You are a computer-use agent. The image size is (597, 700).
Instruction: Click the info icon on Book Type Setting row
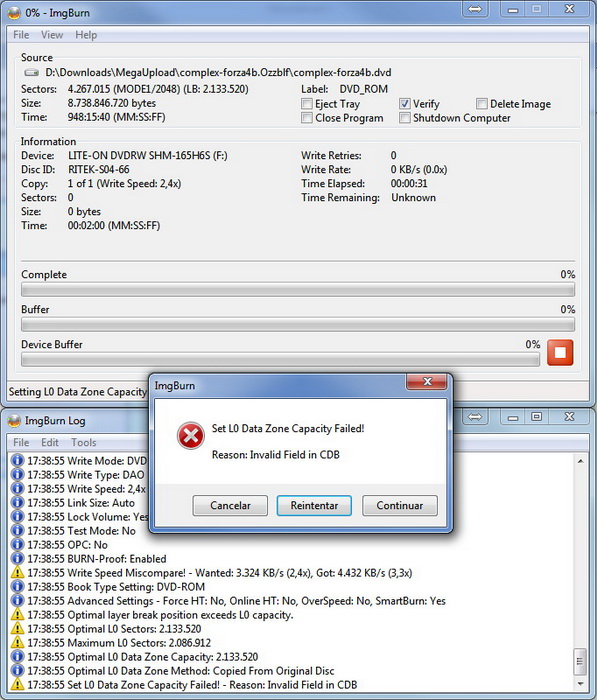coord(17,587)
